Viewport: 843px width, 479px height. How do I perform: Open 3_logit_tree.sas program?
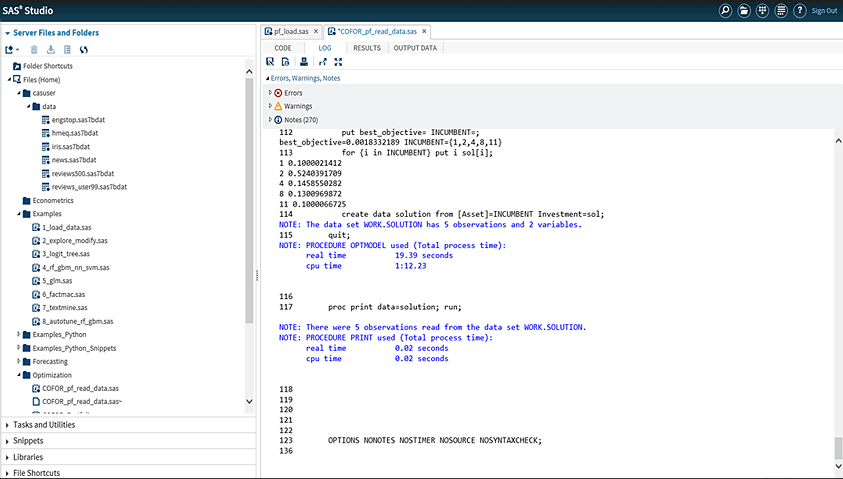coord(66,254)
